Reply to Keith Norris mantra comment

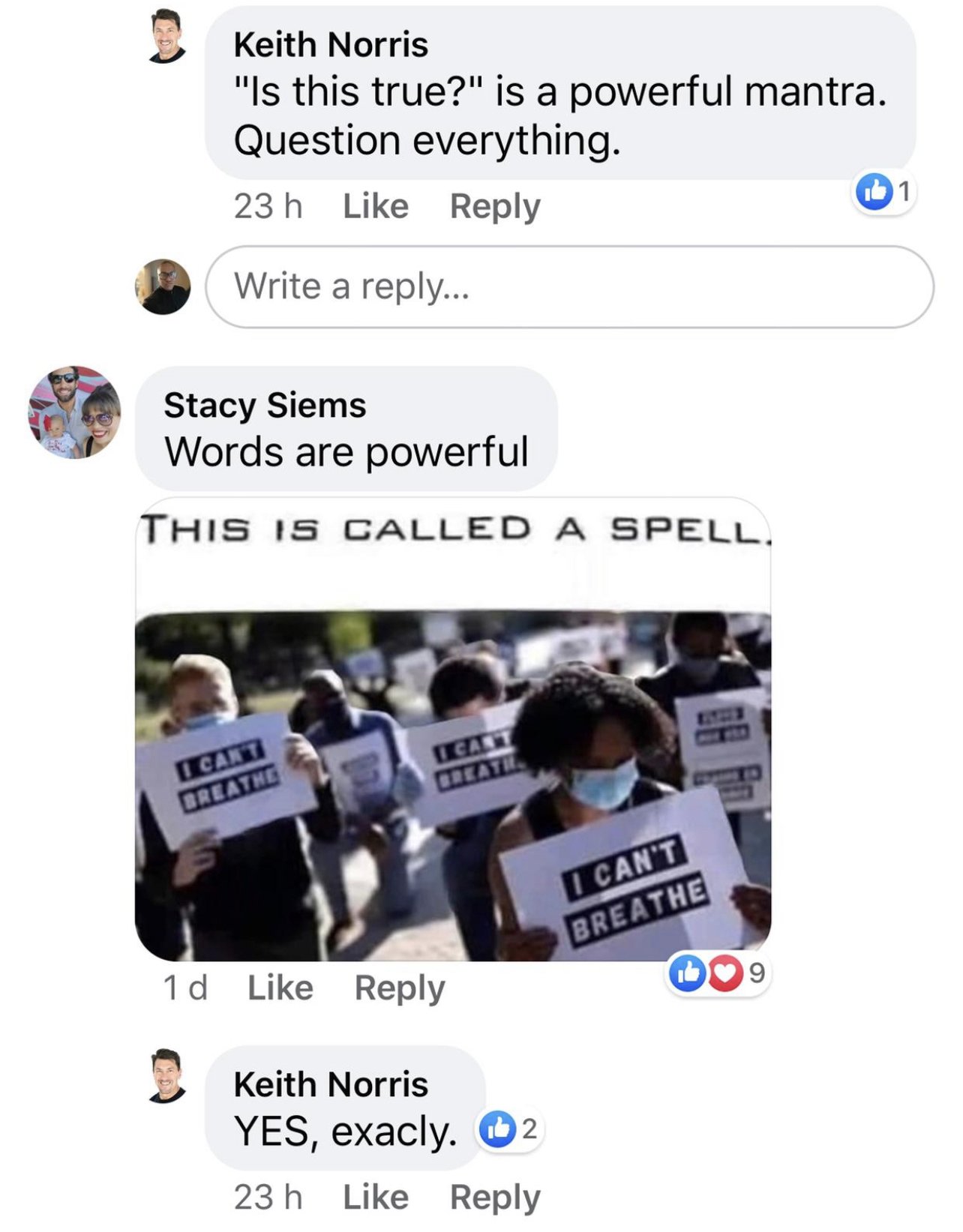(495, 206)
